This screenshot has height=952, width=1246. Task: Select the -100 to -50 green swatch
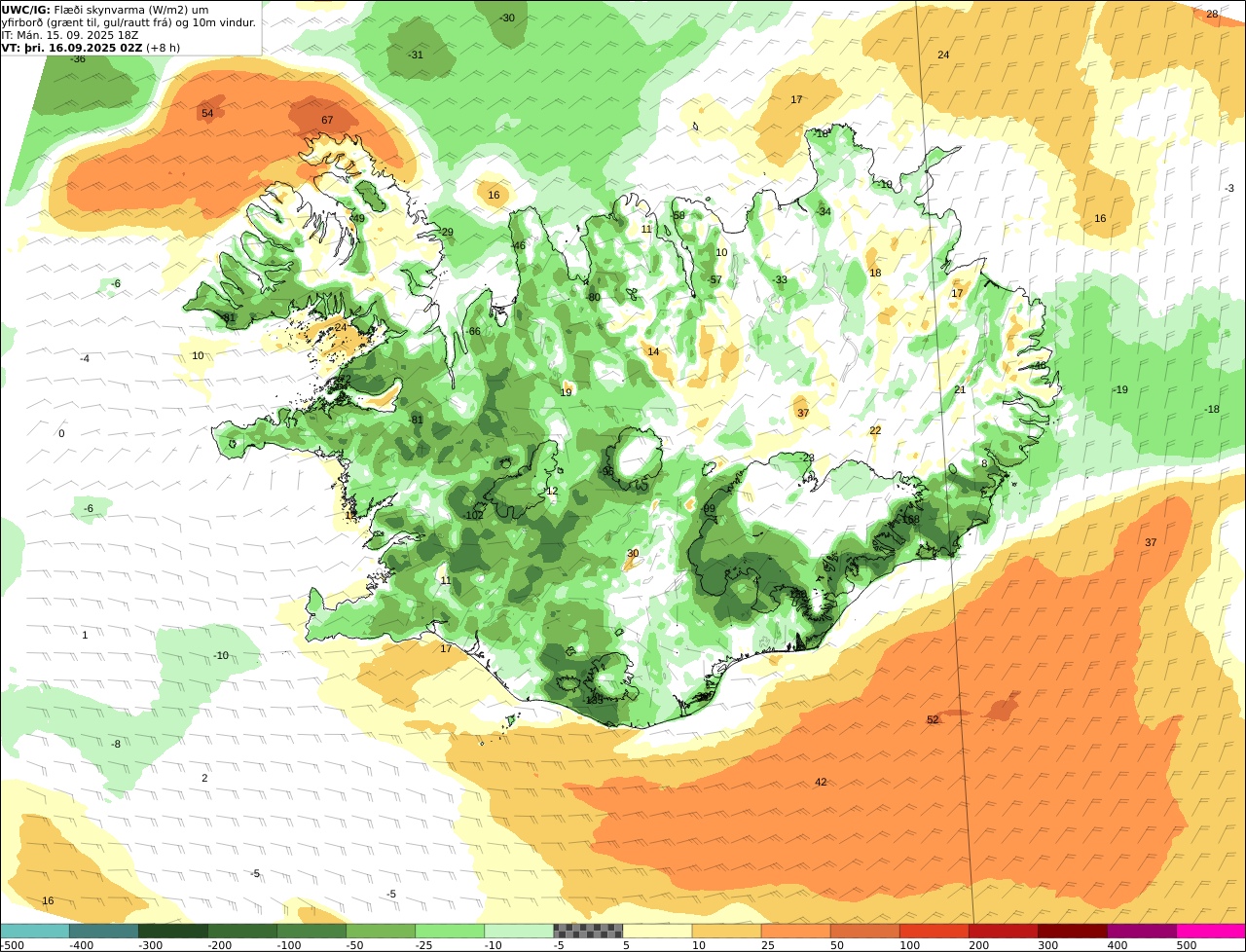pyautogui.click(x=311, y=931)
